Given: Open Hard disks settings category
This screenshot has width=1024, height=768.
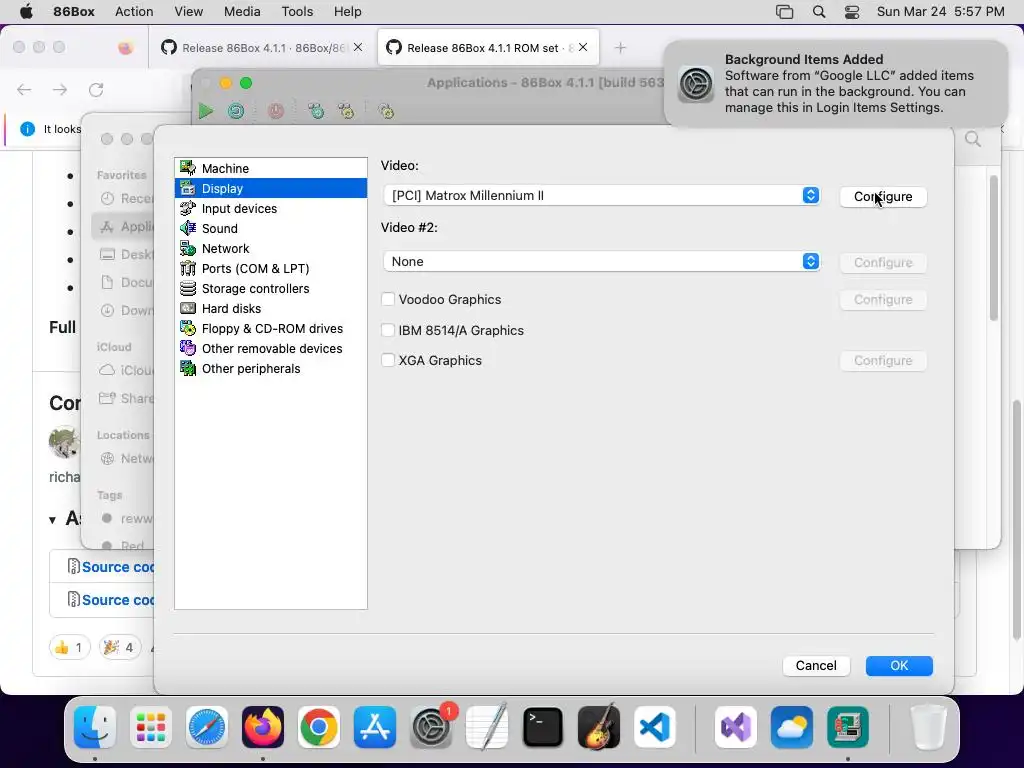Looking at the screenshot, I should (x=270, y=308).
